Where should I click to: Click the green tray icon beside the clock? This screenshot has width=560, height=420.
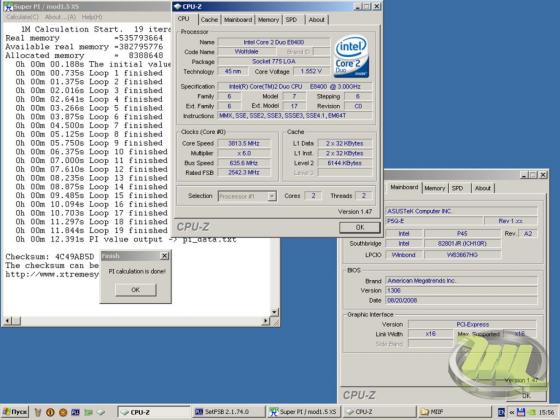tap(532, 412)
